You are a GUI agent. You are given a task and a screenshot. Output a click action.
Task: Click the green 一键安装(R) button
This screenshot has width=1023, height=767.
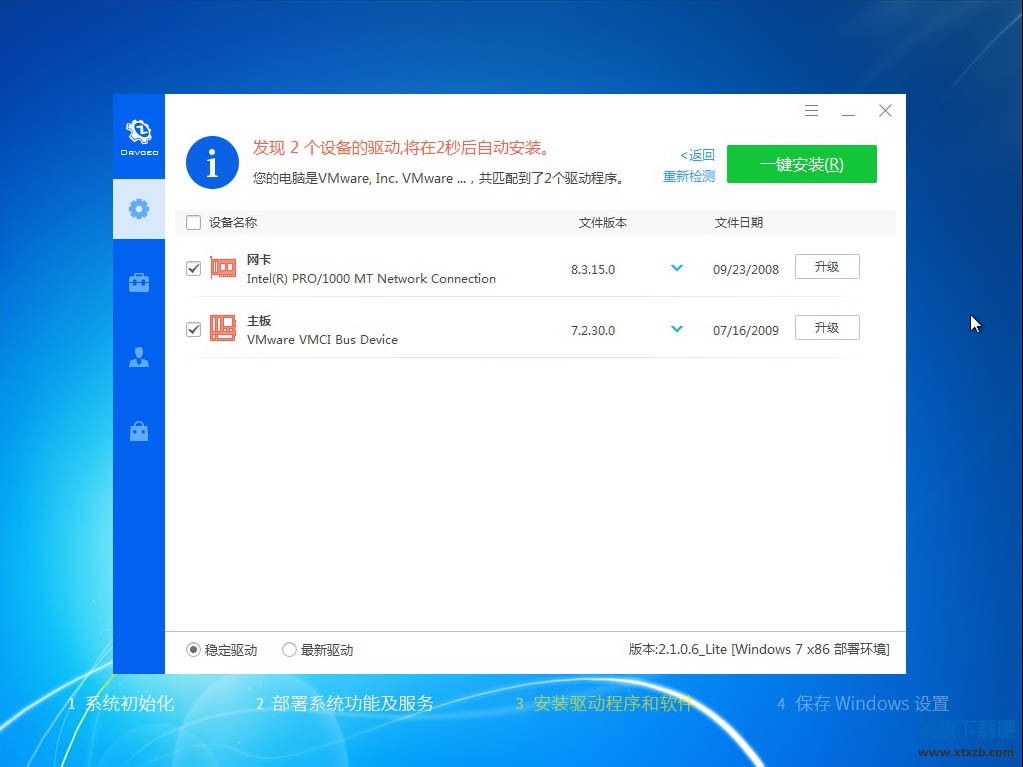[x=802, y=164]
